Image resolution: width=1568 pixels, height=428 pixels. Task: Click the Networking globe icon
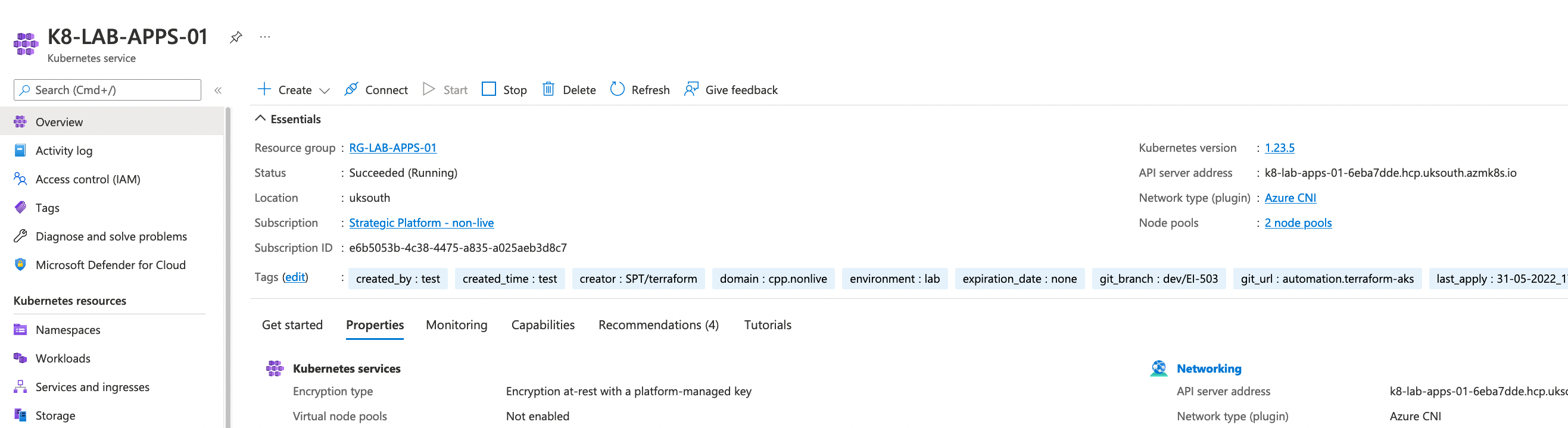(x=1159, y=368)
